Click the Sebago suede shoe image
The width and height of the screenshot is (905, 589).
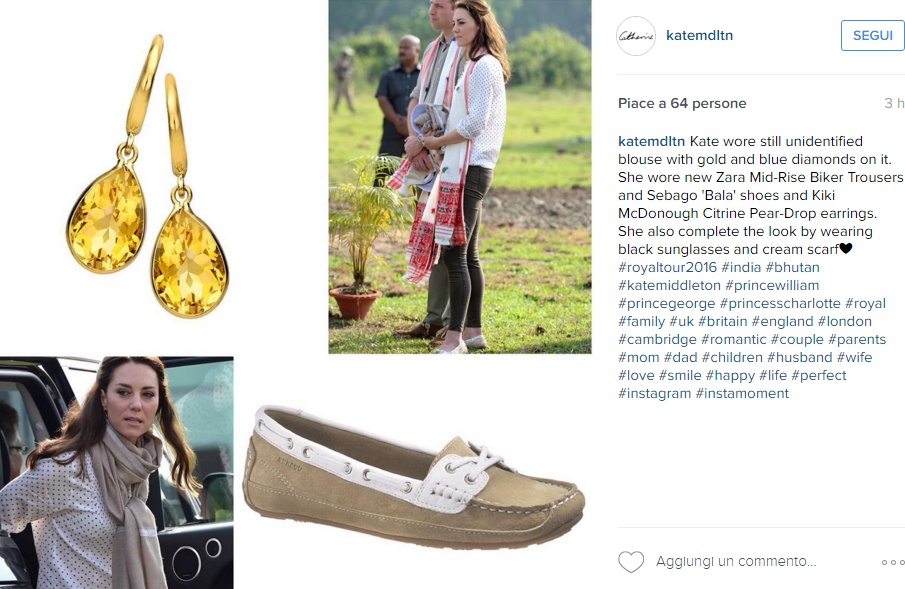click(413, 476)
